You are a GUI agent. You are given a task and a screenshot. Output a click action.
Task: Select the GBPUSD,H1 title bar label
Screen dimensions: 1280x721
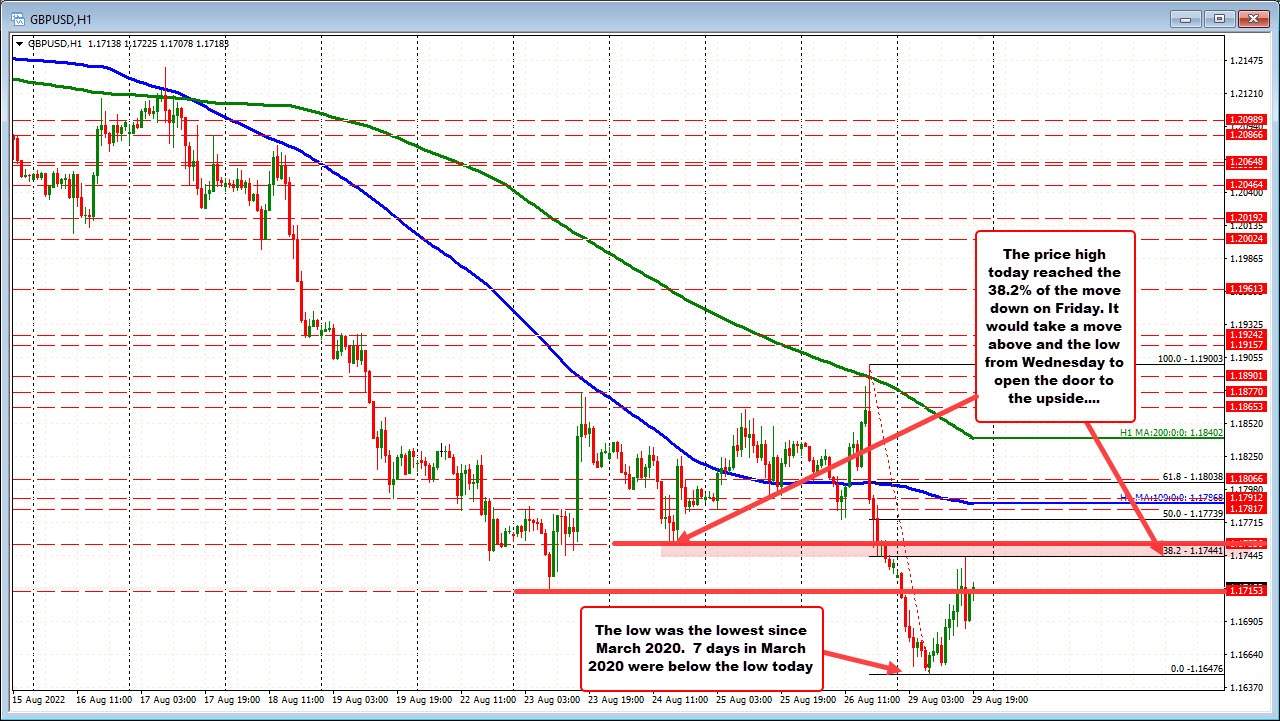pyautogui.click(x=60, y=17)
